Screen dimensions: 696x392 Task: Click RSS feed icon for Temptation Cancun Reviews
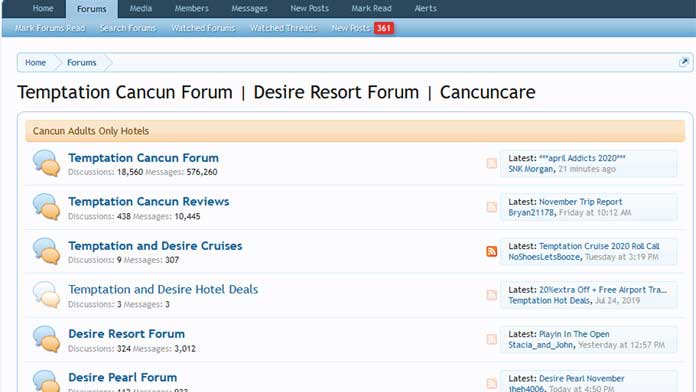coord(491,207)
